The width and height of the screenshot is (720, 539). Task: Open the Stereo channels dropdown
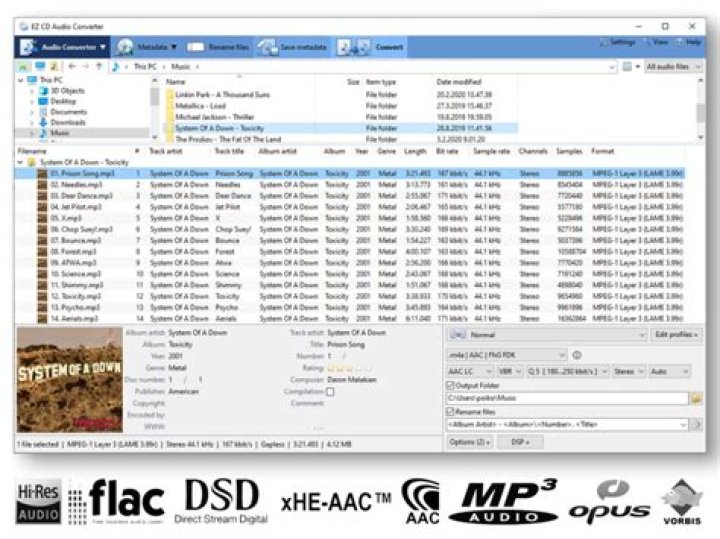[629, 371]
